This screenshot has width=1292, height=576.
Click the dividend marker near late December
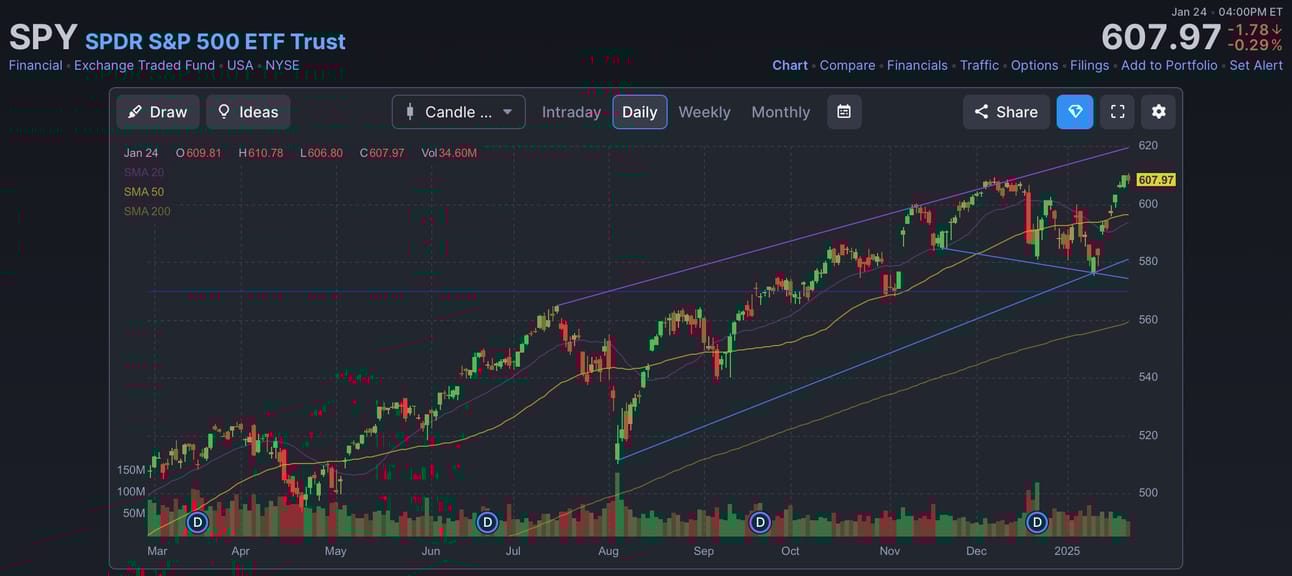(x=1037, y=522)
